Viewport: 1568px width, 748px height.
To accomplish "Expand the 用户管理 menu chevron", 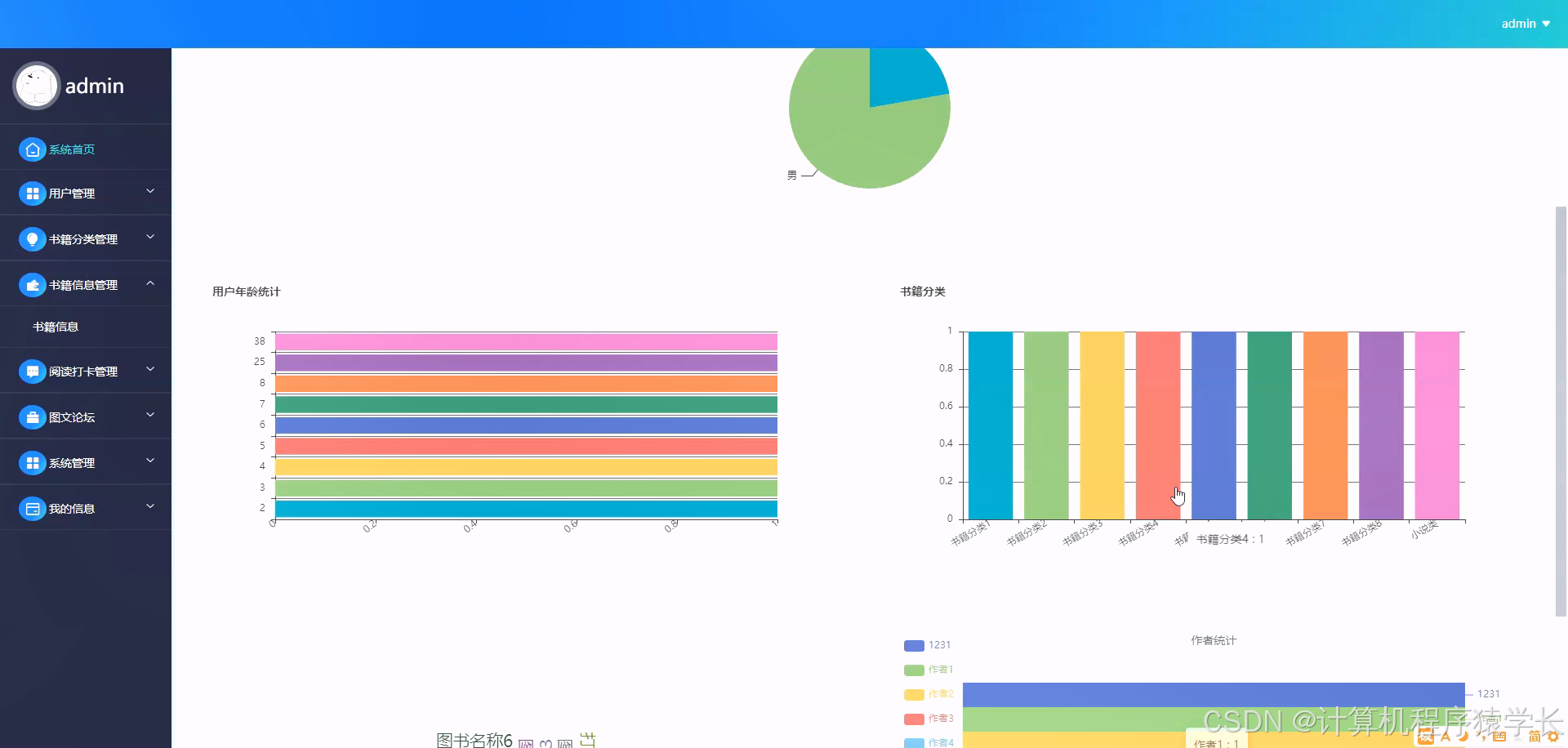I will tap(150, 191).
